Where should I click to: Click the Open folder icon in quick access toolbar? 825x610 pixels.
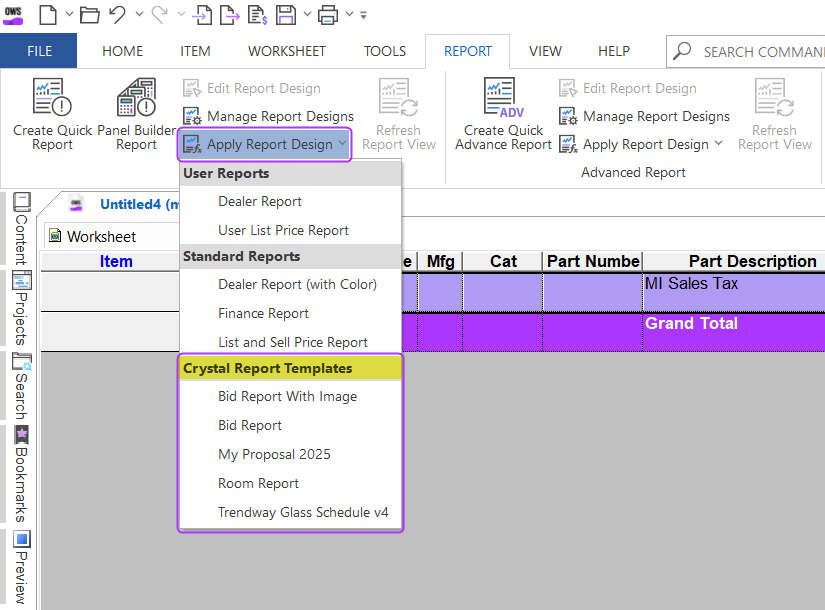point(89,15)
